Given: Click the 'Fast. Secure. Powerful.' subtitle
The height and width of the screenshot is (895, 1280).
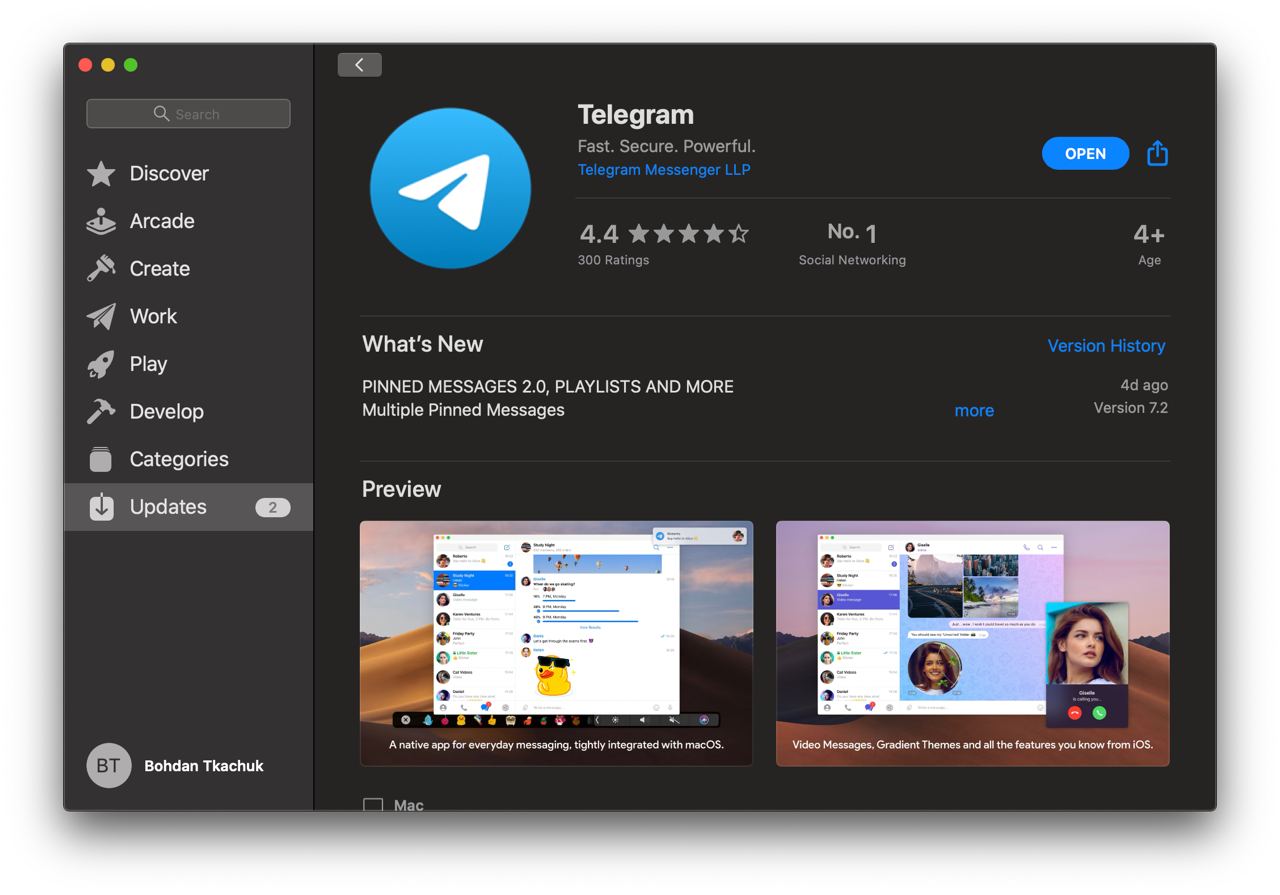Looking at the screenshot, I should [667, 146].
